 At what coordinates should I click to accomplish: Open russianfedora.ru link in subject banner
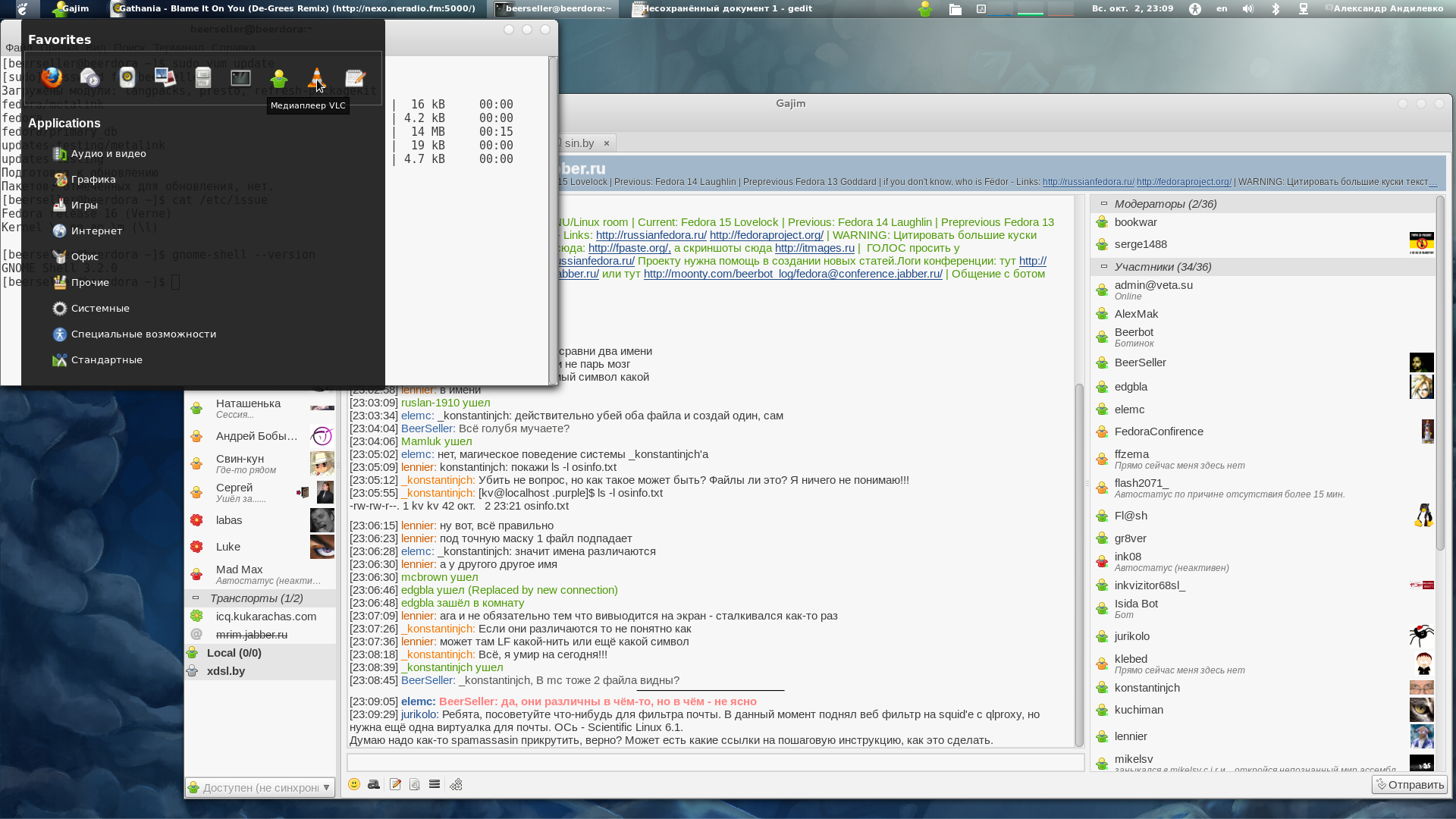pos(1088,182)
